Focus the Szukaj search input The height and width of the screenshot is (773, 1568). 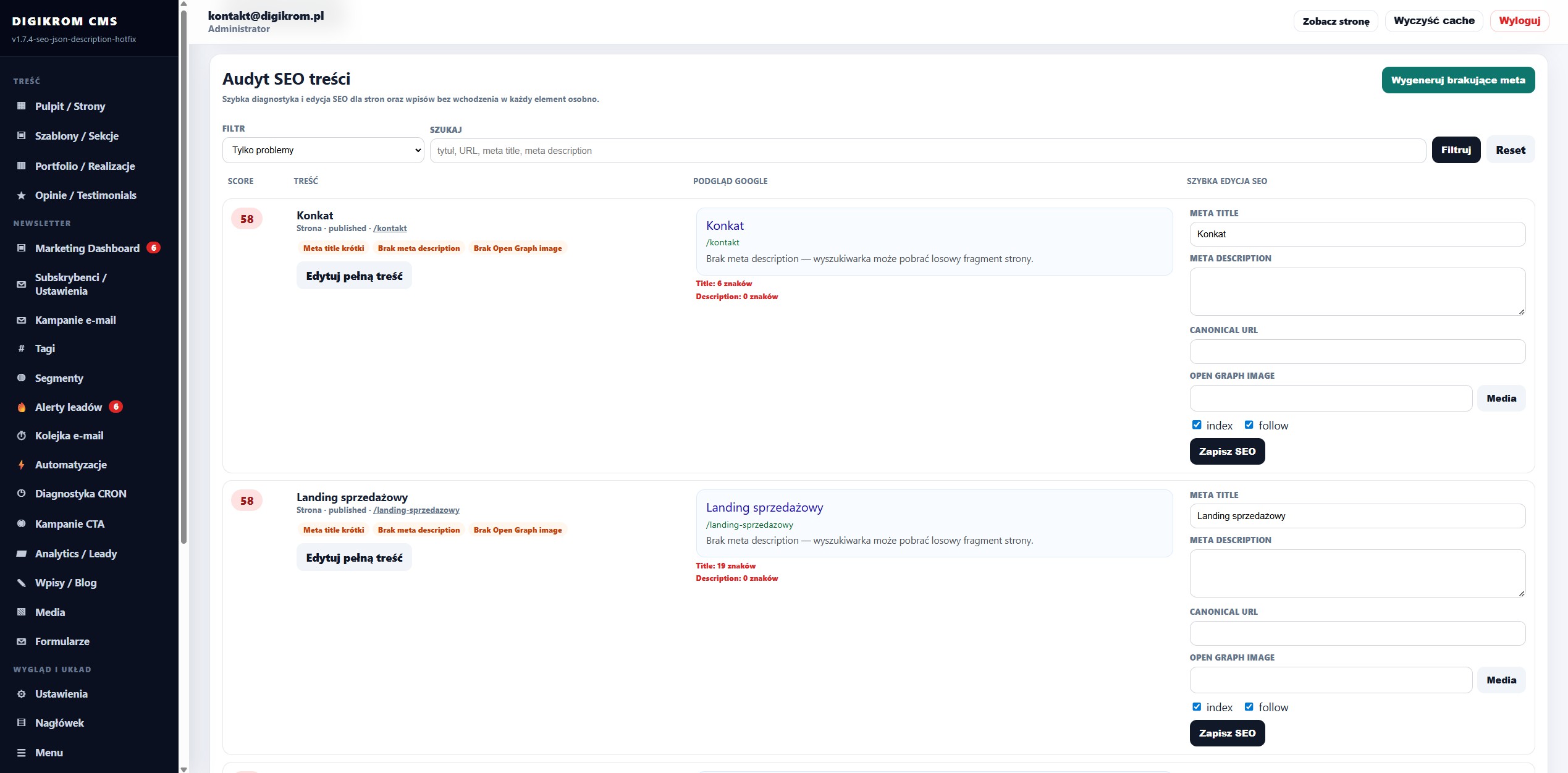[x=928, y=151]
